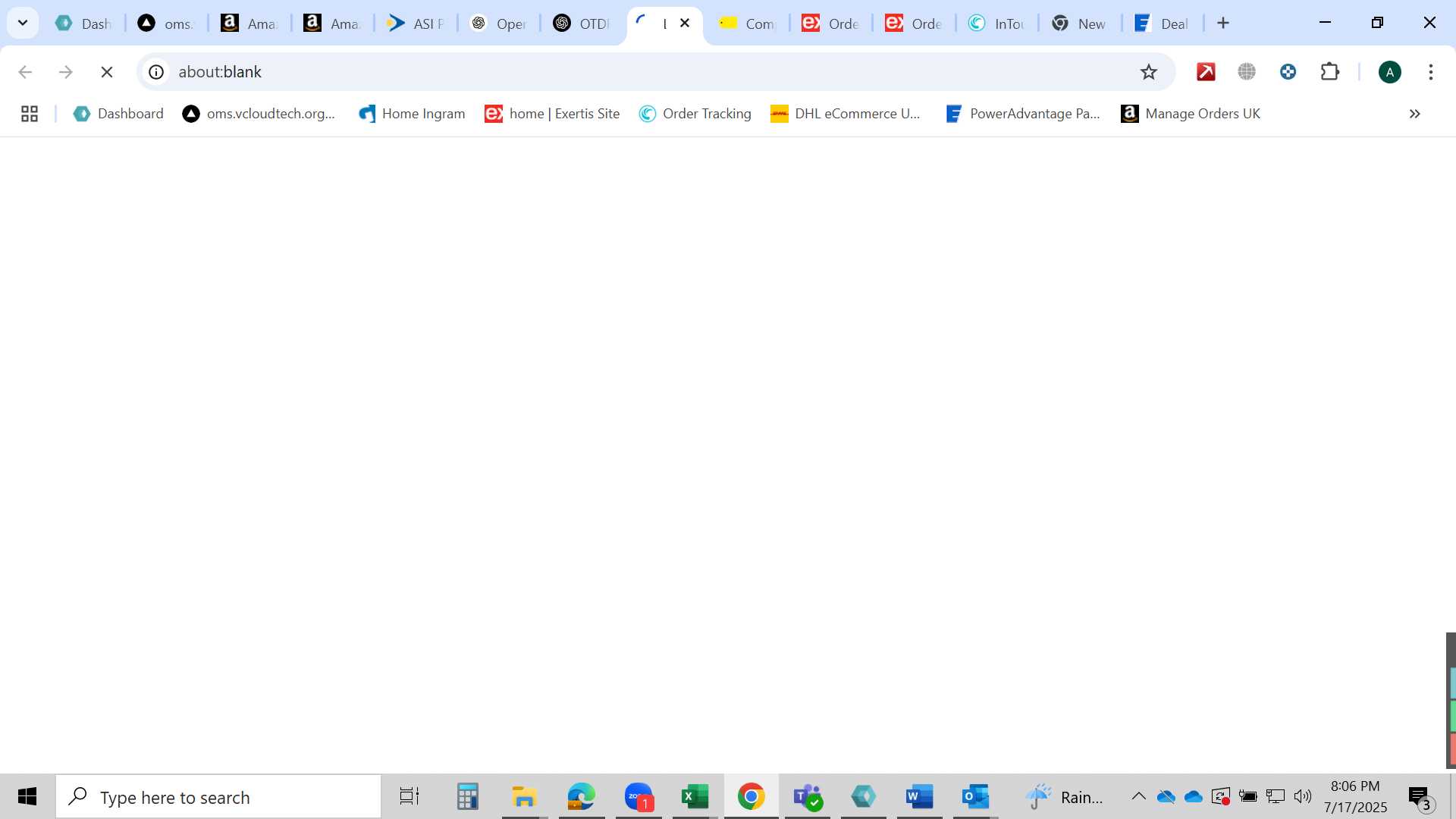
Task: Open Microsoft Teams from taskbar
Action: coord(807,796)
